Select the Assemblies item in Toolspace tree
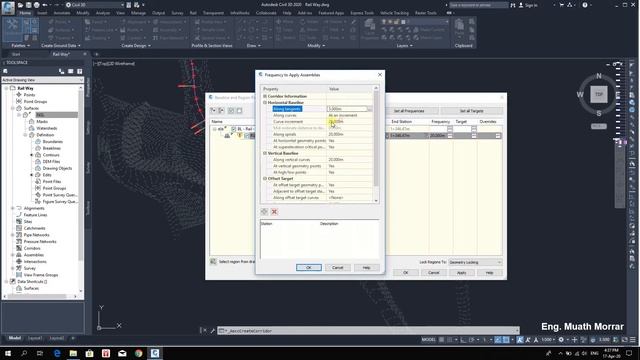The width and height of the screenshot is (640, 360). click(33, 255)
